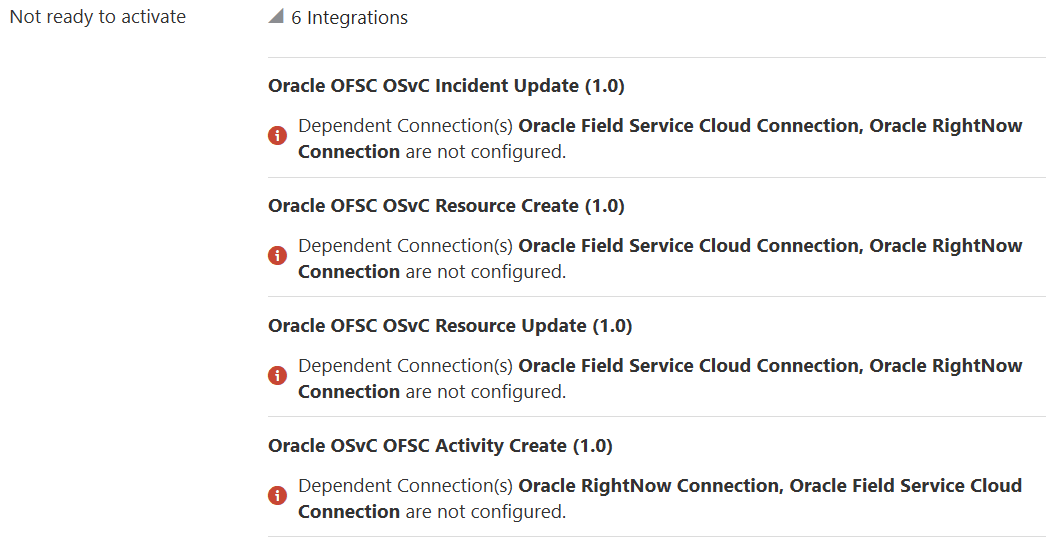
Task: Click Field Service Cloud Connection in Incident Update error
Action: (x=688, y=126)
